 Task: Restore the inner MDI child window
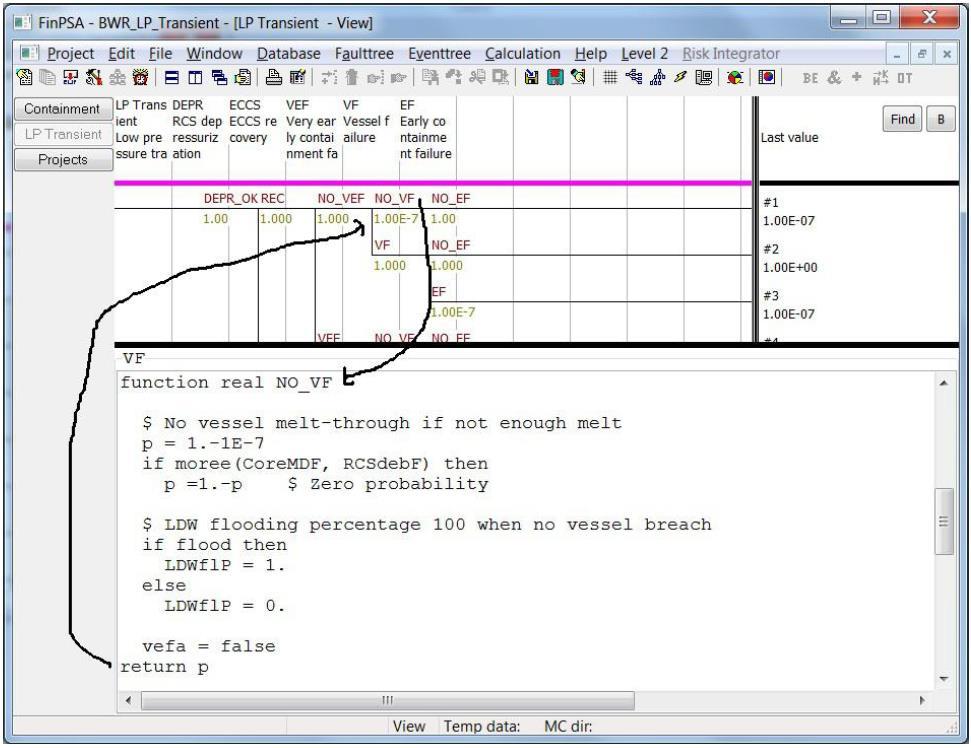tap(922, 54)
